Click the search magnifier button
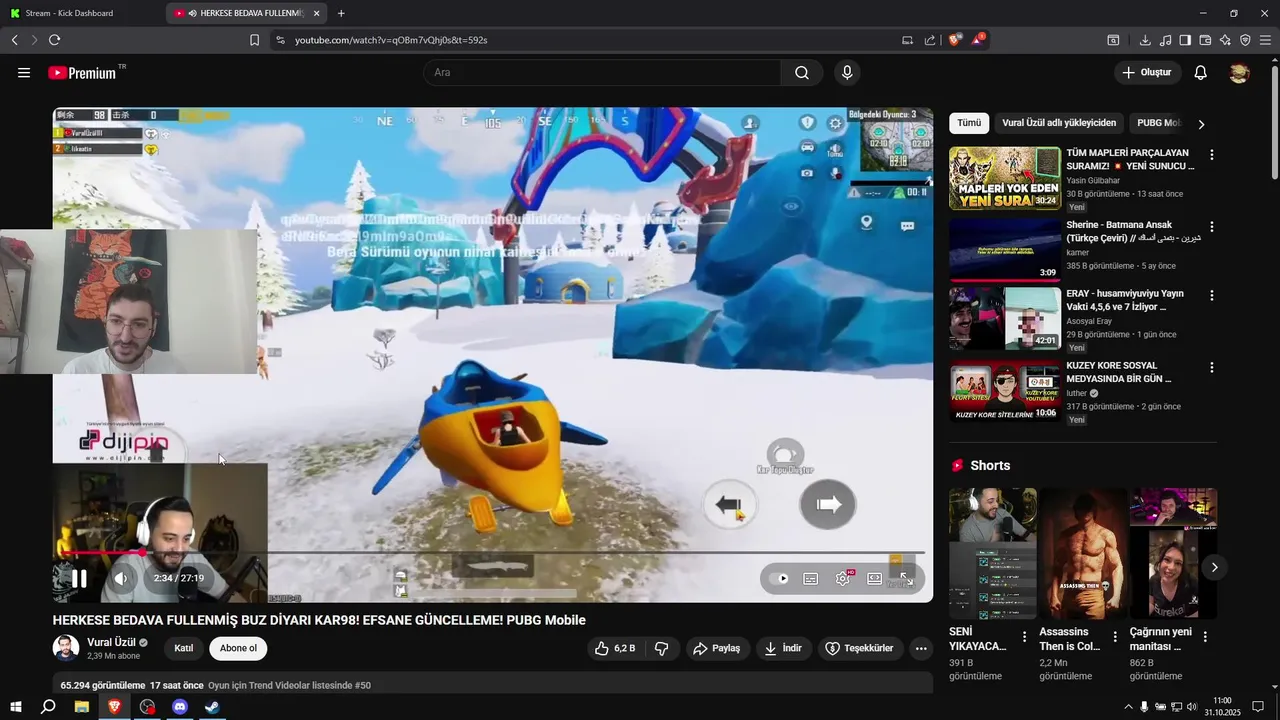The image size is (1280, 720). tap(802, 73)
